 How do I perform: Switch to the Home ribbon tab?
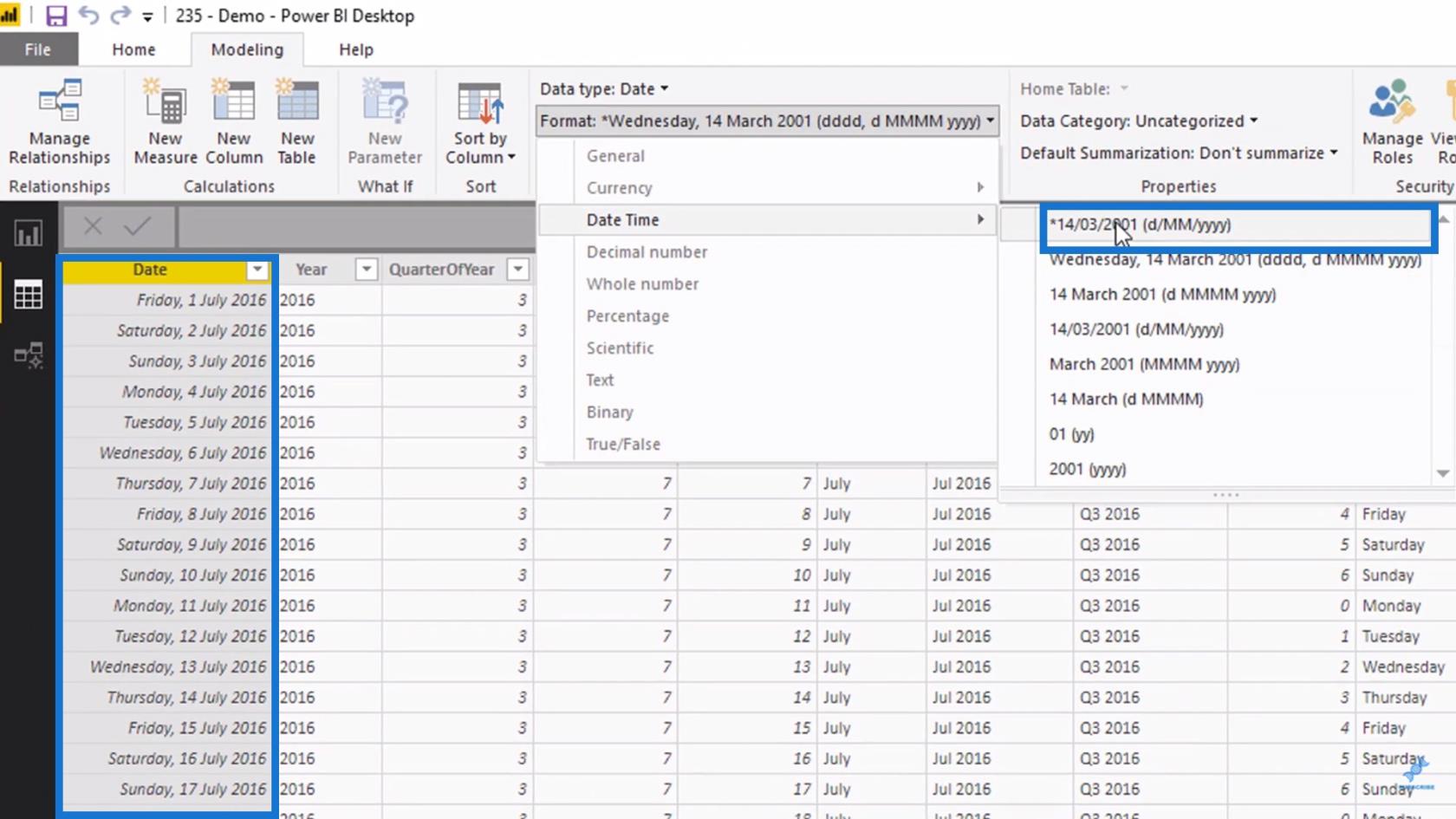pyautogui.click(x=133, y=49)
